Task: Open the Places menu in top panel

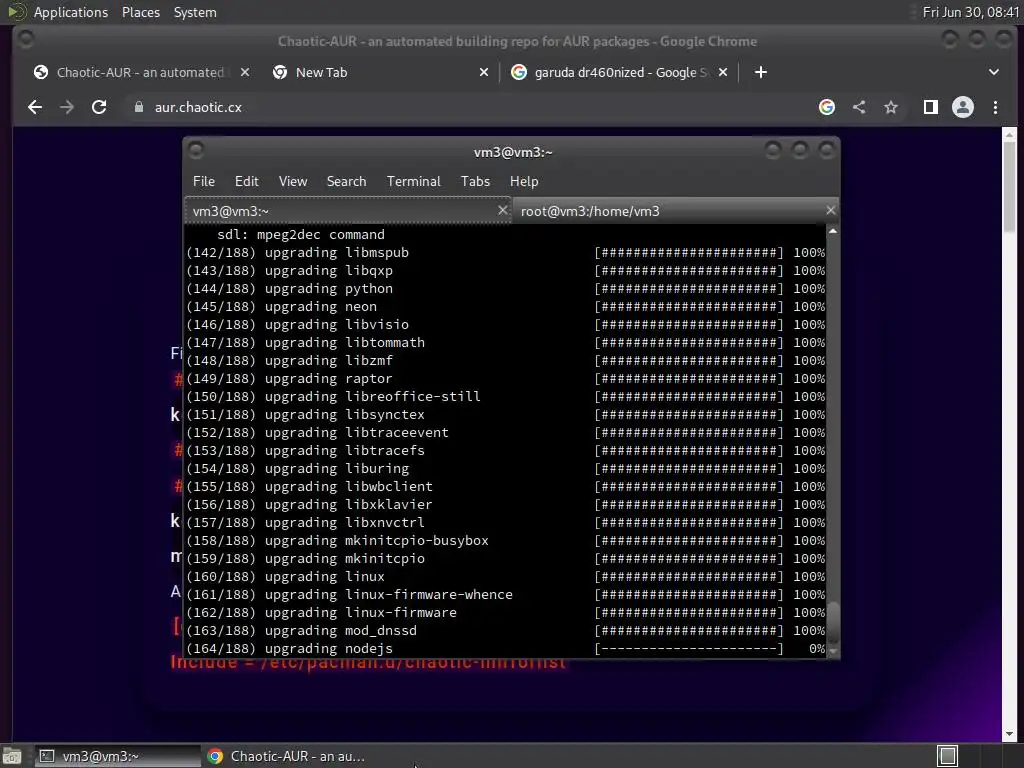Action: click(x=140, y=12)
